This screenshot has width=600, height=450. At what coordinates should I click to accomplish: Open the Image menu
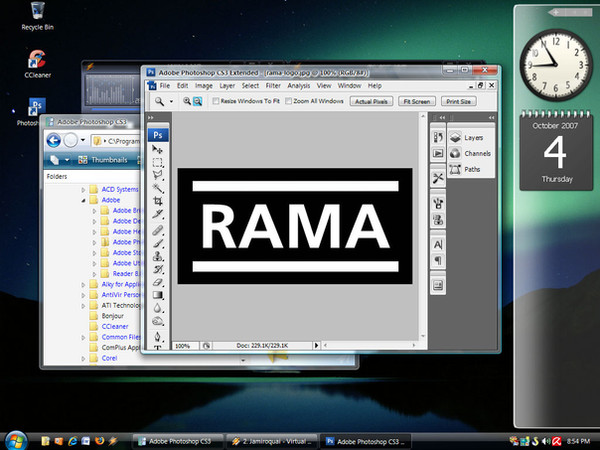click(204, 86)
